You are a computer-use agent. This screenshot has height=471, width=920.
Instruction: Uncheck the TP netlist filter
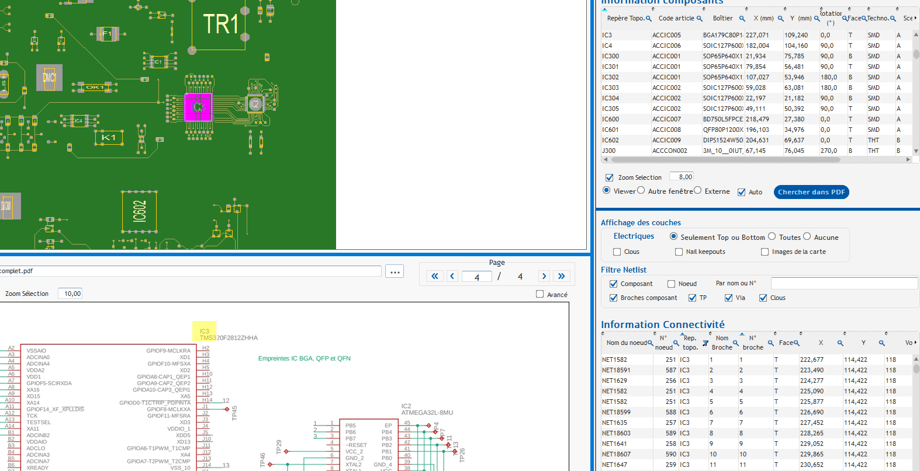click(692, 297)
